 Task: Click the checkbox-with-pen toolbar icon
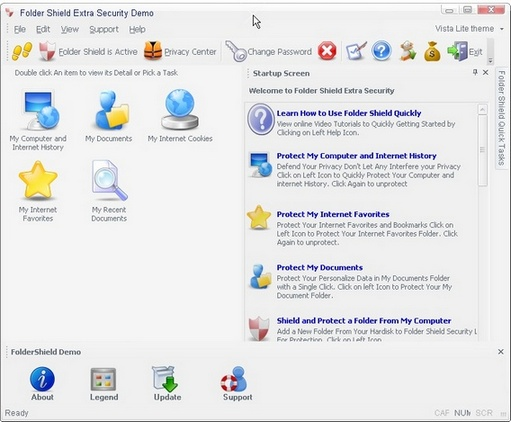[356, 51]
